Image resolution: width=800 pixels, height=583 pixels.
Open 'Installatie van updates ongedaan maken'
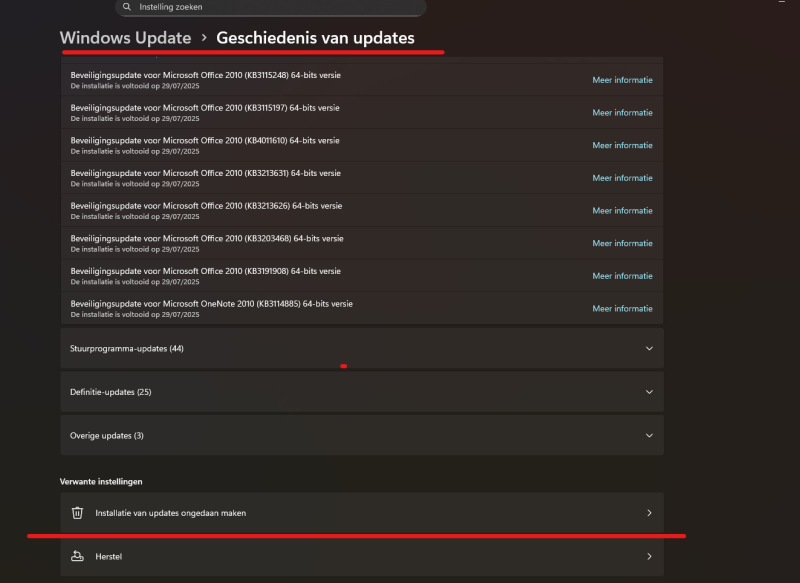(362, 513)
